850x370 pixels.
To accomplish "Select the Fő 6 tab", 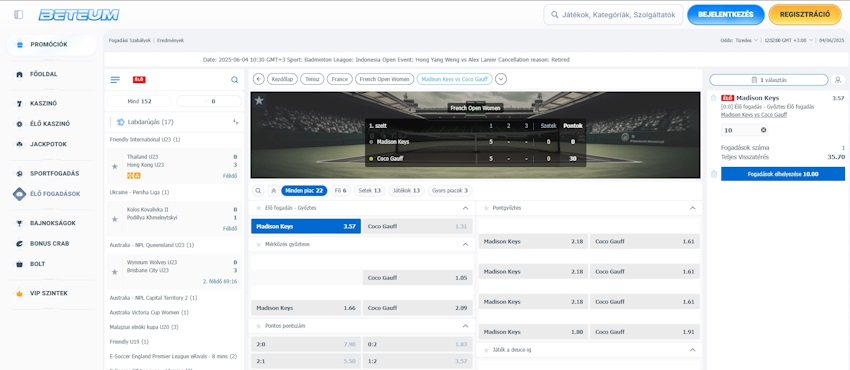I will click(x=341, y=191).
